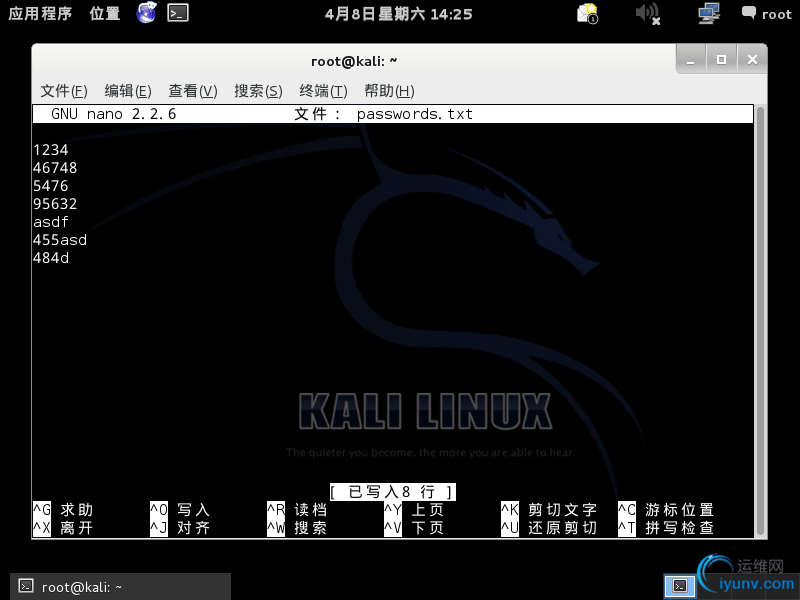The height and width of the screenshot is (600, 800).
Task: Maximize the root@kali terminal window
Action: click(721, 60)
